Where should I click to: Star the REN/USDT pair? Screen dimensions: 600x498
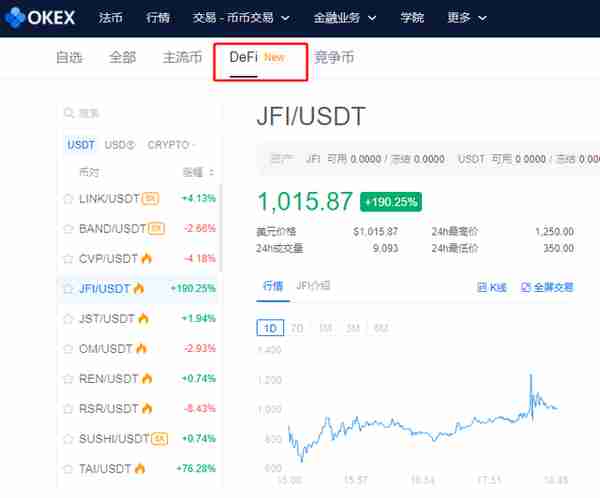pyautogui.click(x=68, y=379)
